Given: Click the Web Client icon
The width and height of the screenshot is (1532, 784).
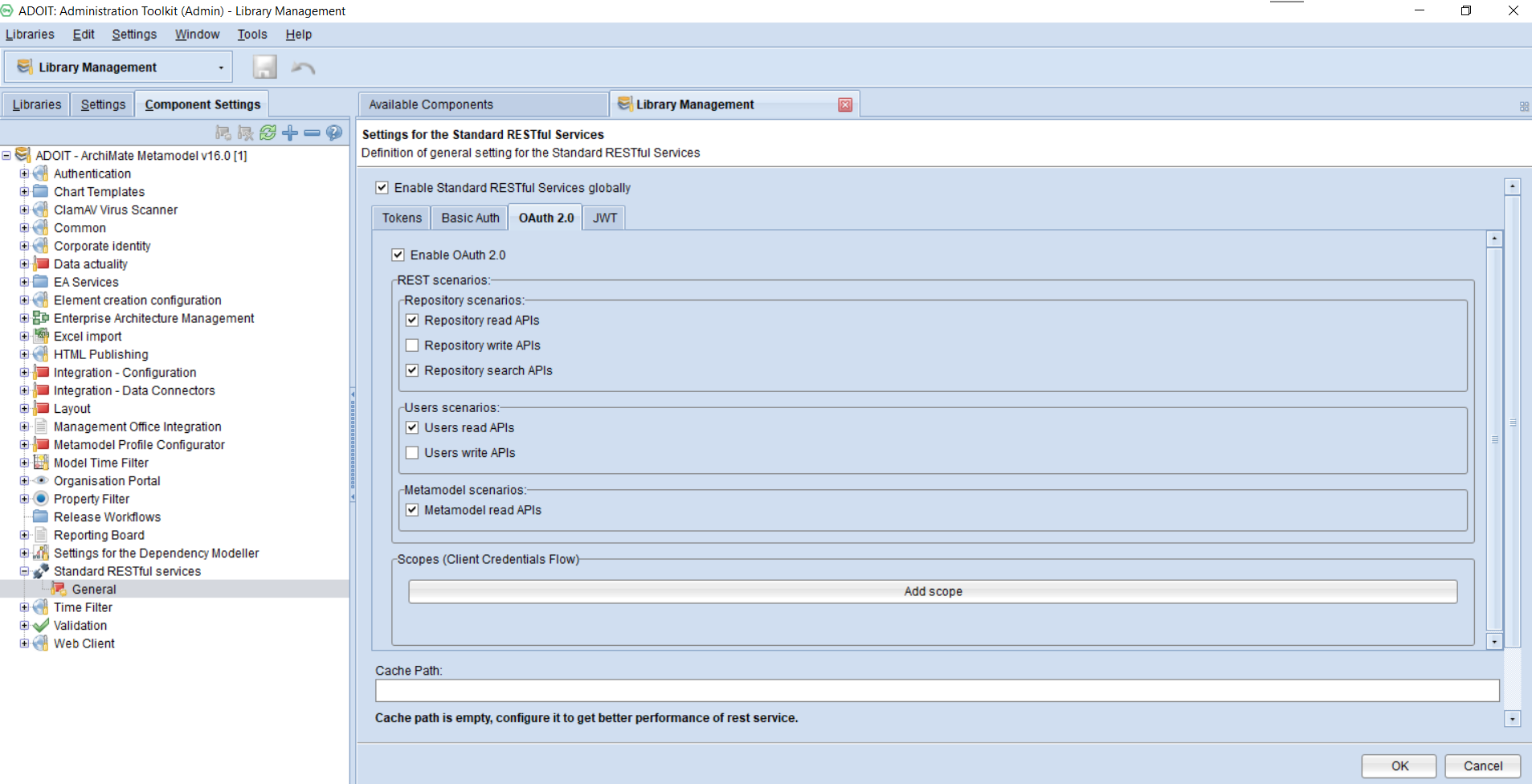Looking at the screenshot, I should coord(41,643).
